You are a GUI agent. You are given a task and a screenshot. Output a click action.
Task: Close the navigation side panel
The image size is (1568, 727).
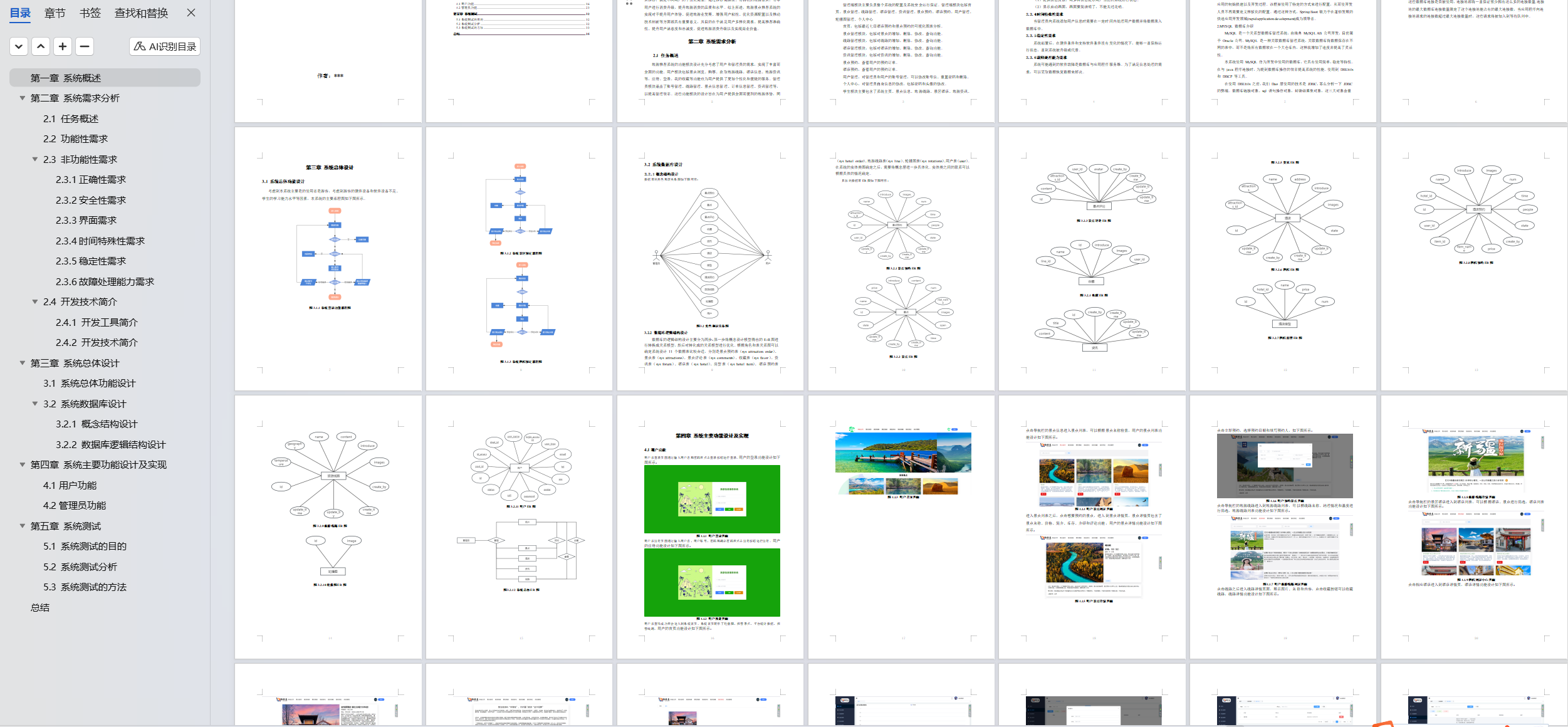click(191, 13)
